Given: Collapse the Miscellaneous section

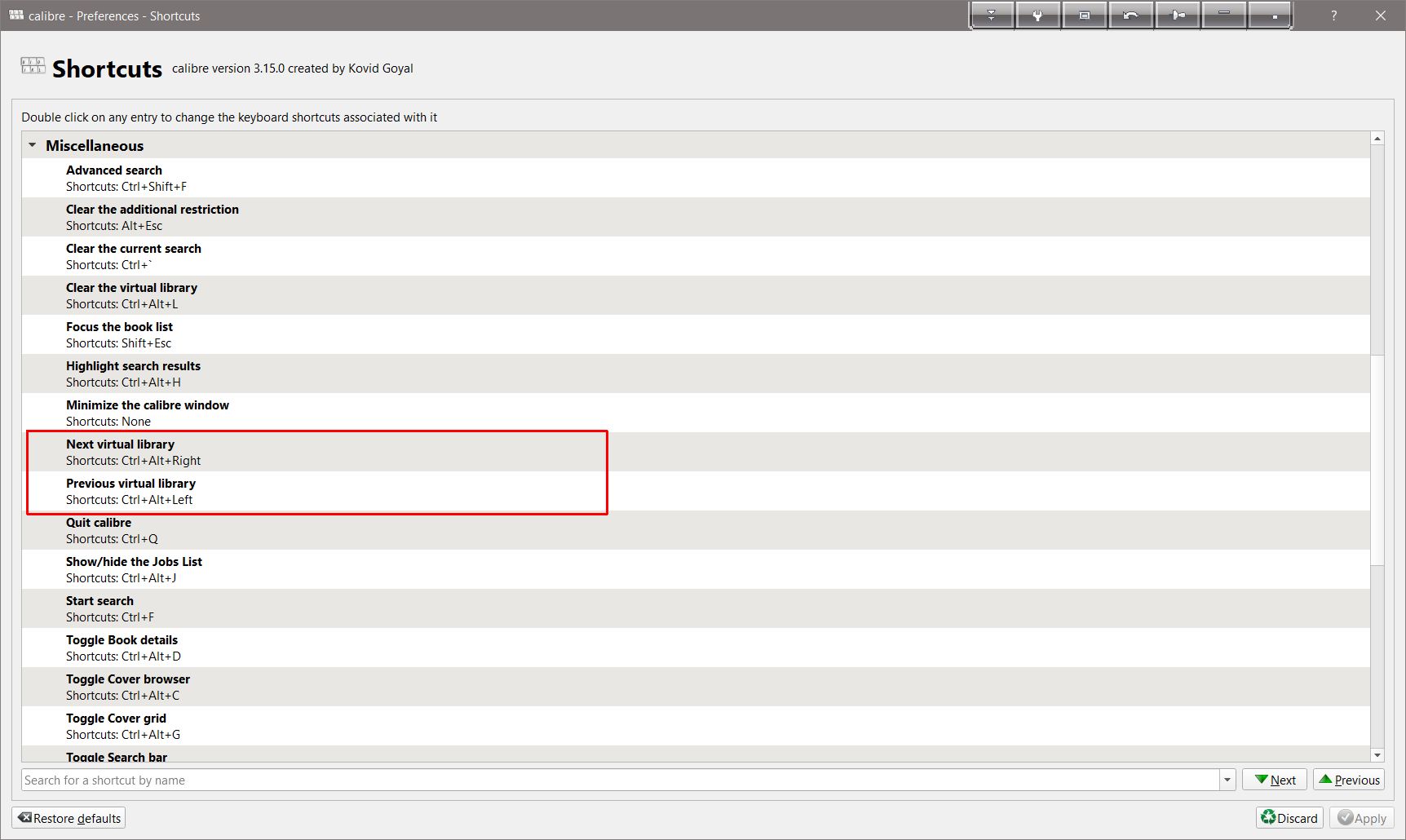Looking at the screenshot, I should coord(33,145).
